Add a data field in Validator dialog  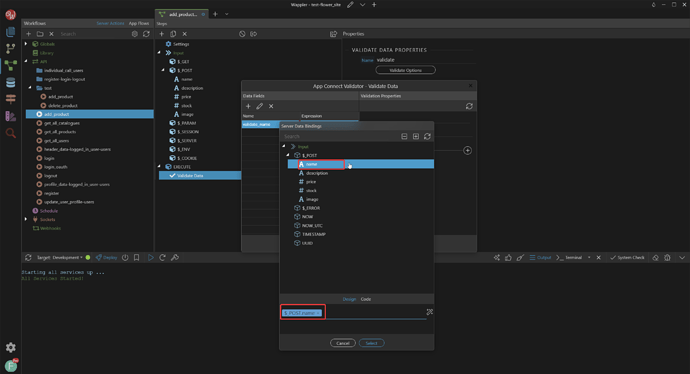248,106
